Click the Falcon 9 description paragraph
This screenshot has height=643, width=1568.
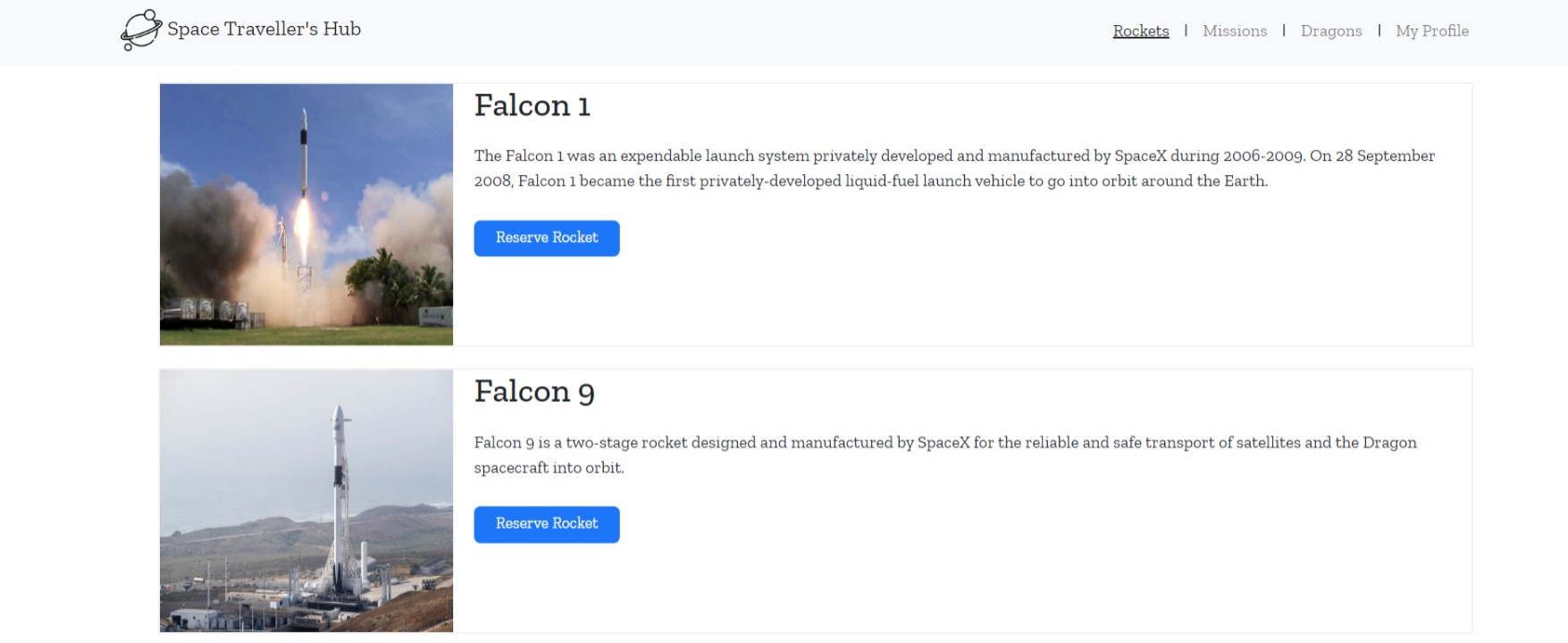click(945, 455)
